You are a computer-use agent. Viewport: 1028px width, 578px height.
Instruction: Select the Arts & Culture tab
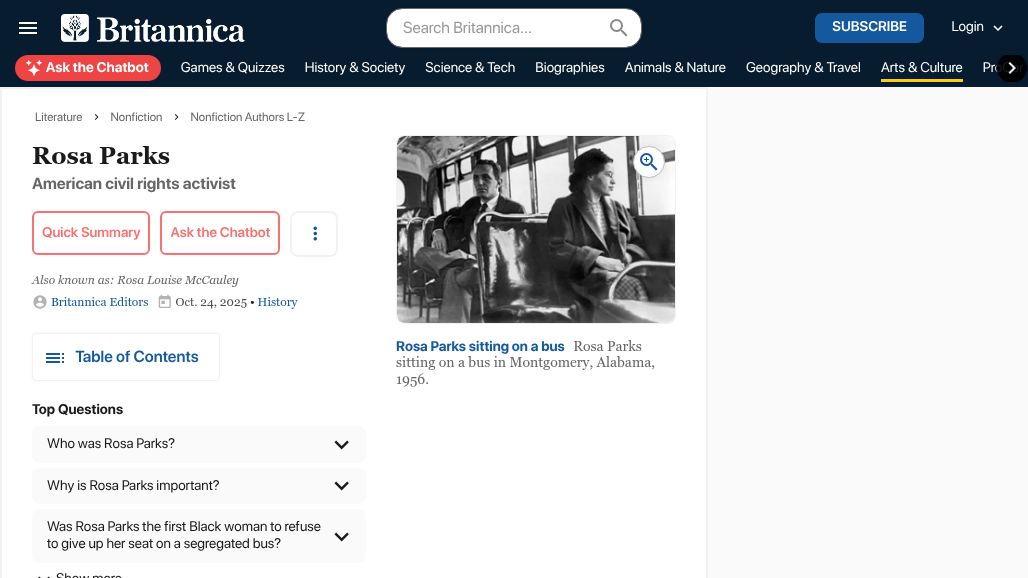921,68
